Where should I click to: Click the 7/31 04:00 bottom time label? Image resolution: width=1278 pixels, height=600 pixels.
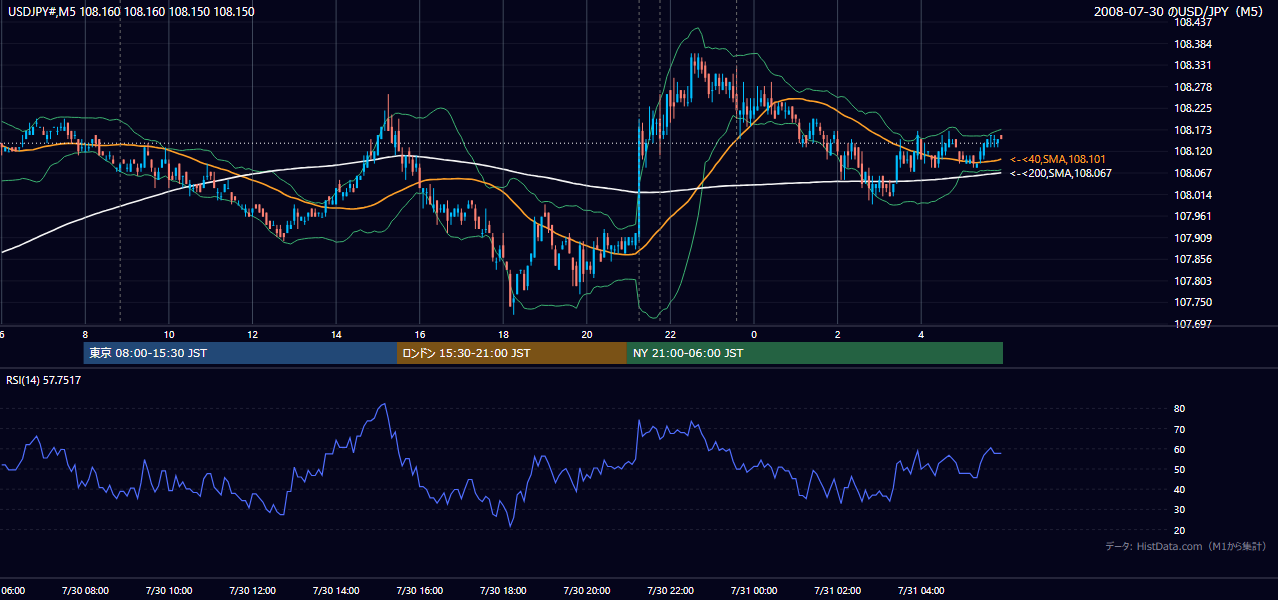point(921,591)
